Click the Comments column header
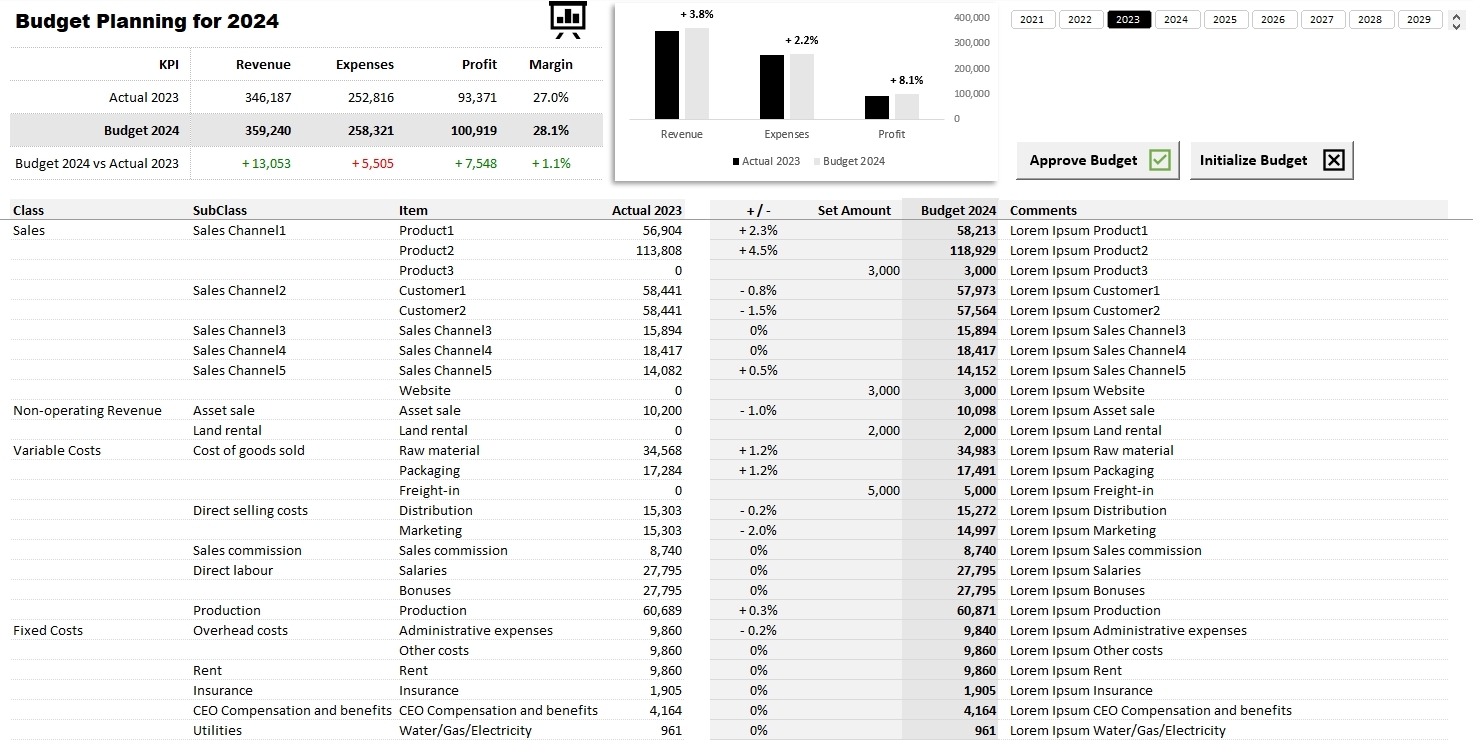 point(1043,210)
